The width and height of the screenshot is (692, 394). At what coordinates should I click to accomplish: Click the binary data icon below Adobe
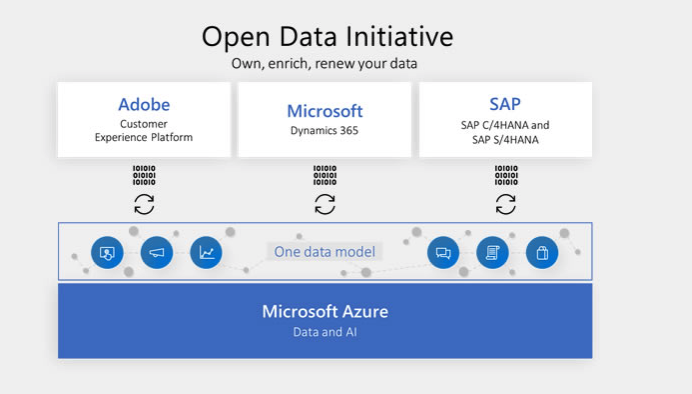(x=144, y=175)
